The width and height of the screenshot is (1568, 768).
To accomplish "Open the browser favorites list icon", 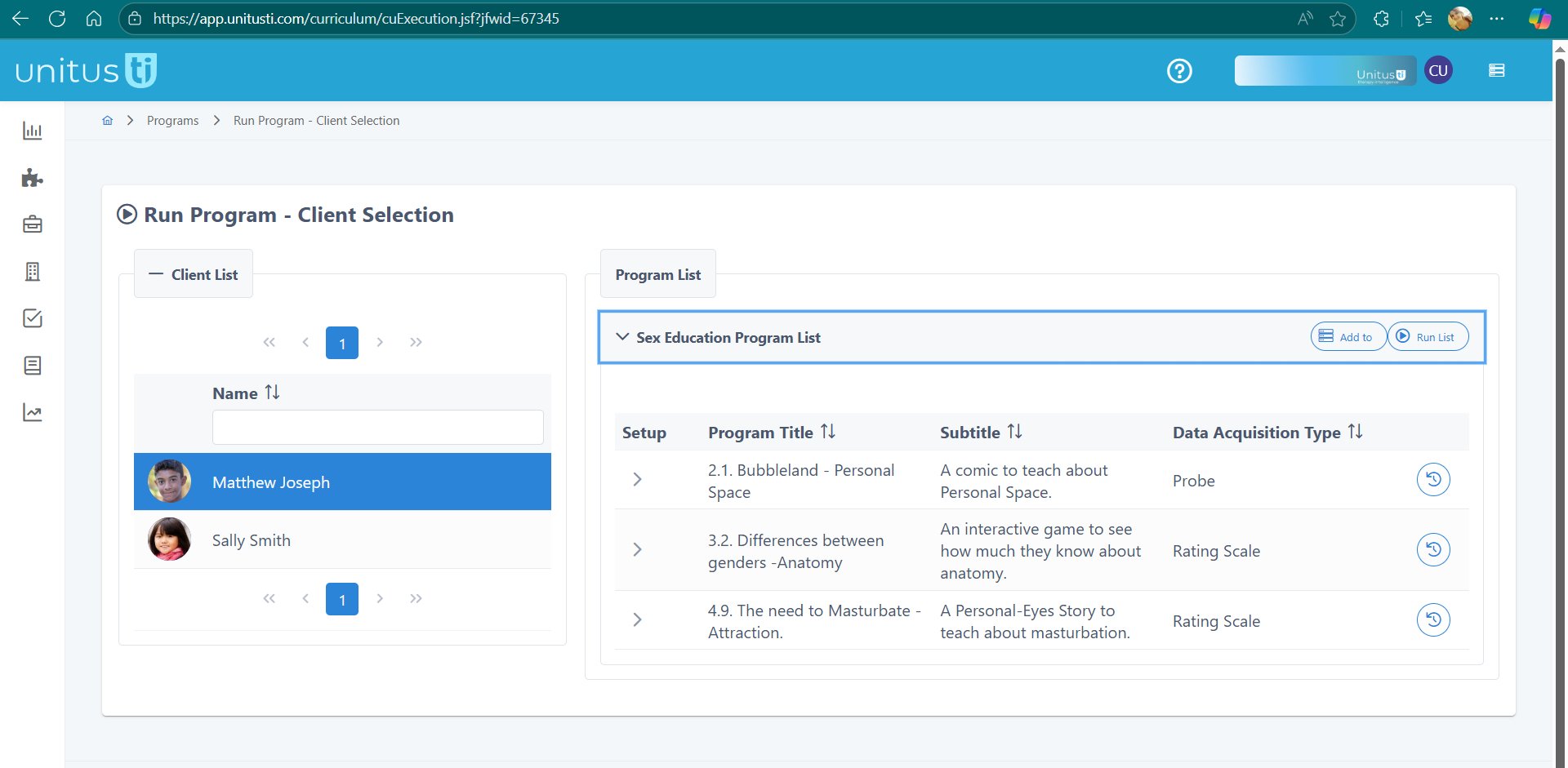I will click(x=1423, y=18).
